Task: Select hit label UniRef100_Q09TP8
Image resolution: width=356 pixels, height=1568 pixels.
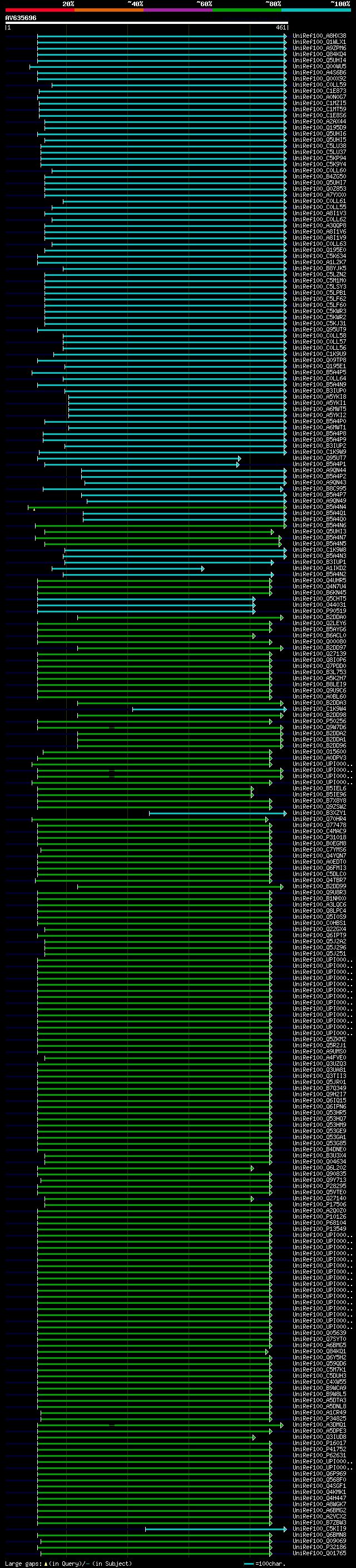Action: point(319,360)
